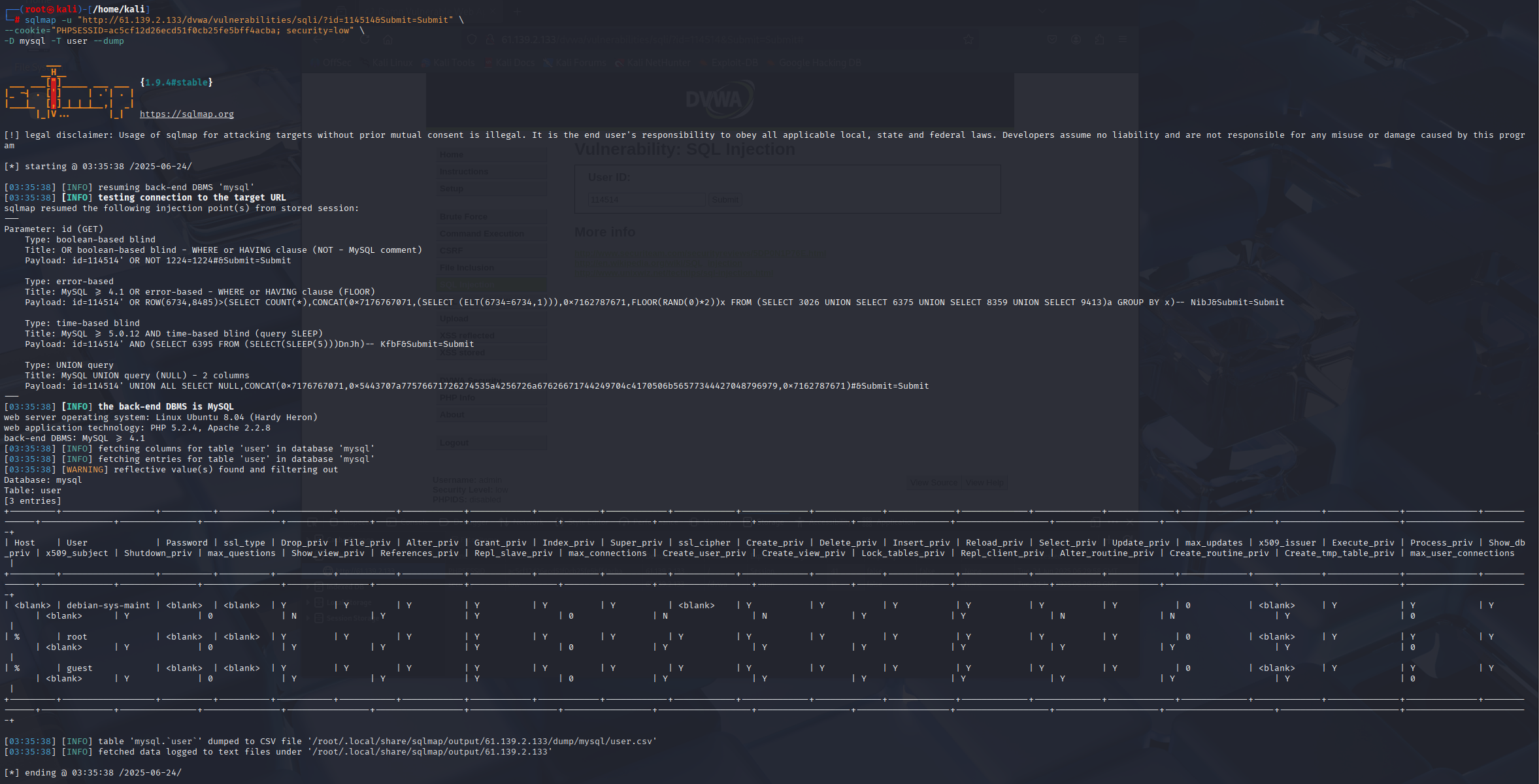
Task: Open the OffSec bookmark
Action: (331, 63)
